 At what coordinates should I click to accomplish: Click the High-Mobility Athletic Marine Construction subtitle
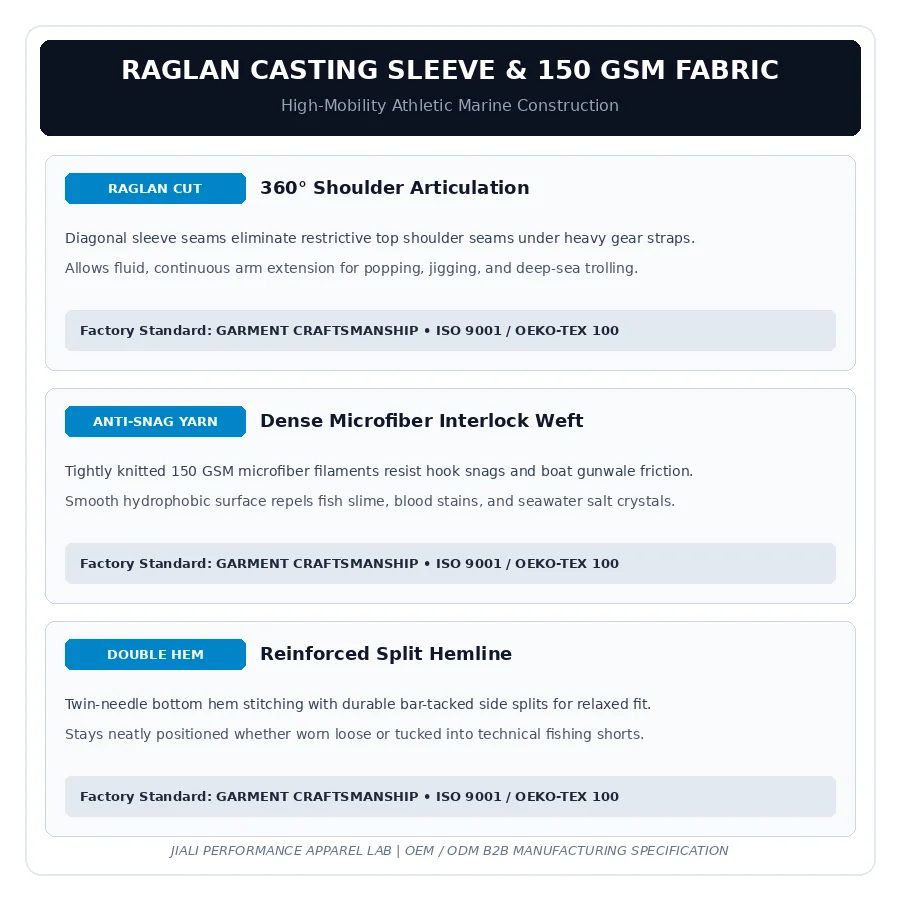pos(450,106)
